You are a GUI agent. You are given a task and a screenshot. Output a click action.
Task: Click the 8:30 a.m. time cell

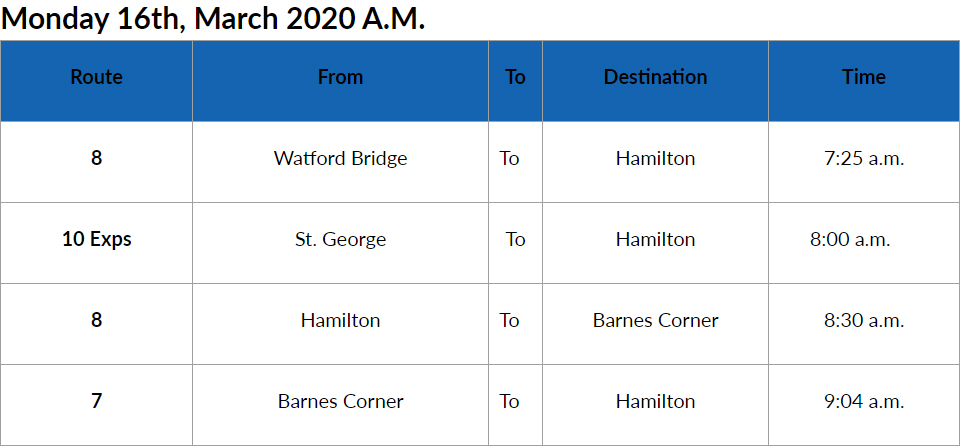pos(863,320)
